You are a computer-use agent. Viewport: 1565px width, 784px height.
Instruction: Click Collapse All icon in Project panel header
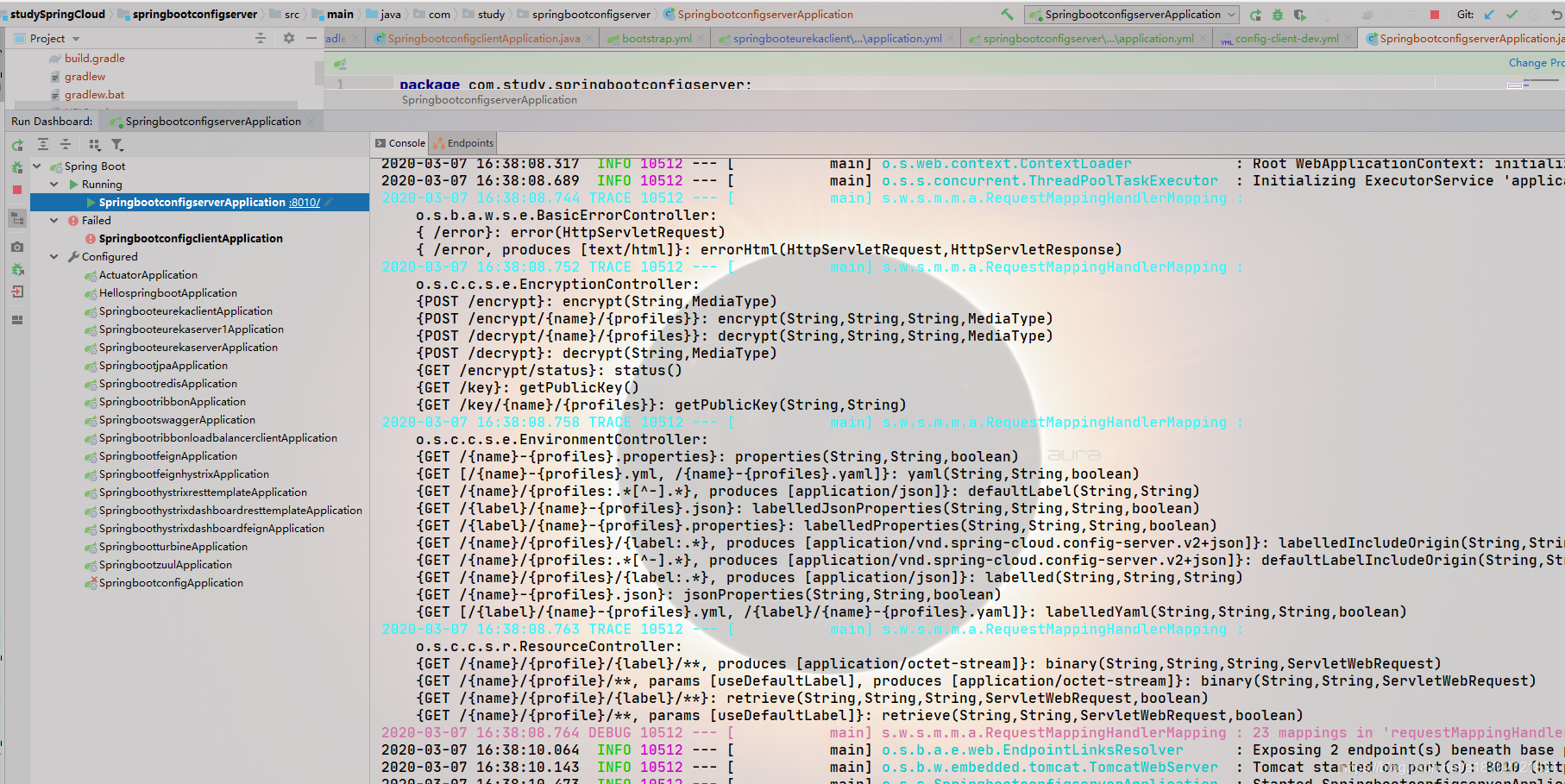(x=261, y=38)
